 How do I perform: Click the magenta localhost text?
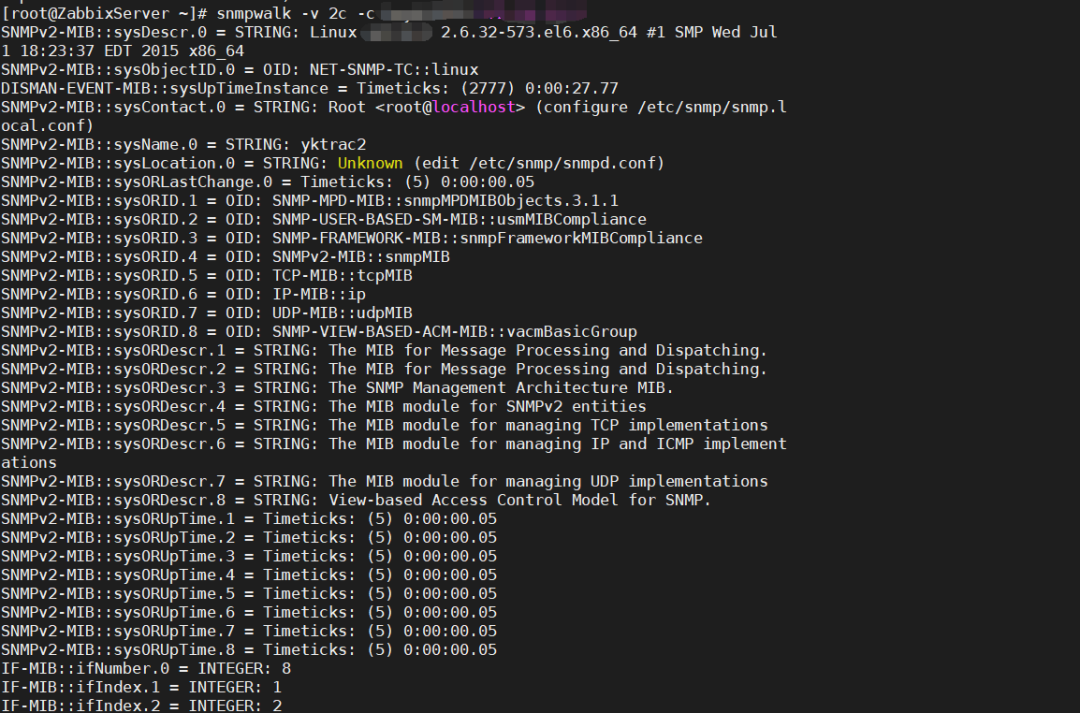pyautogui.click(x=474, y=107)
